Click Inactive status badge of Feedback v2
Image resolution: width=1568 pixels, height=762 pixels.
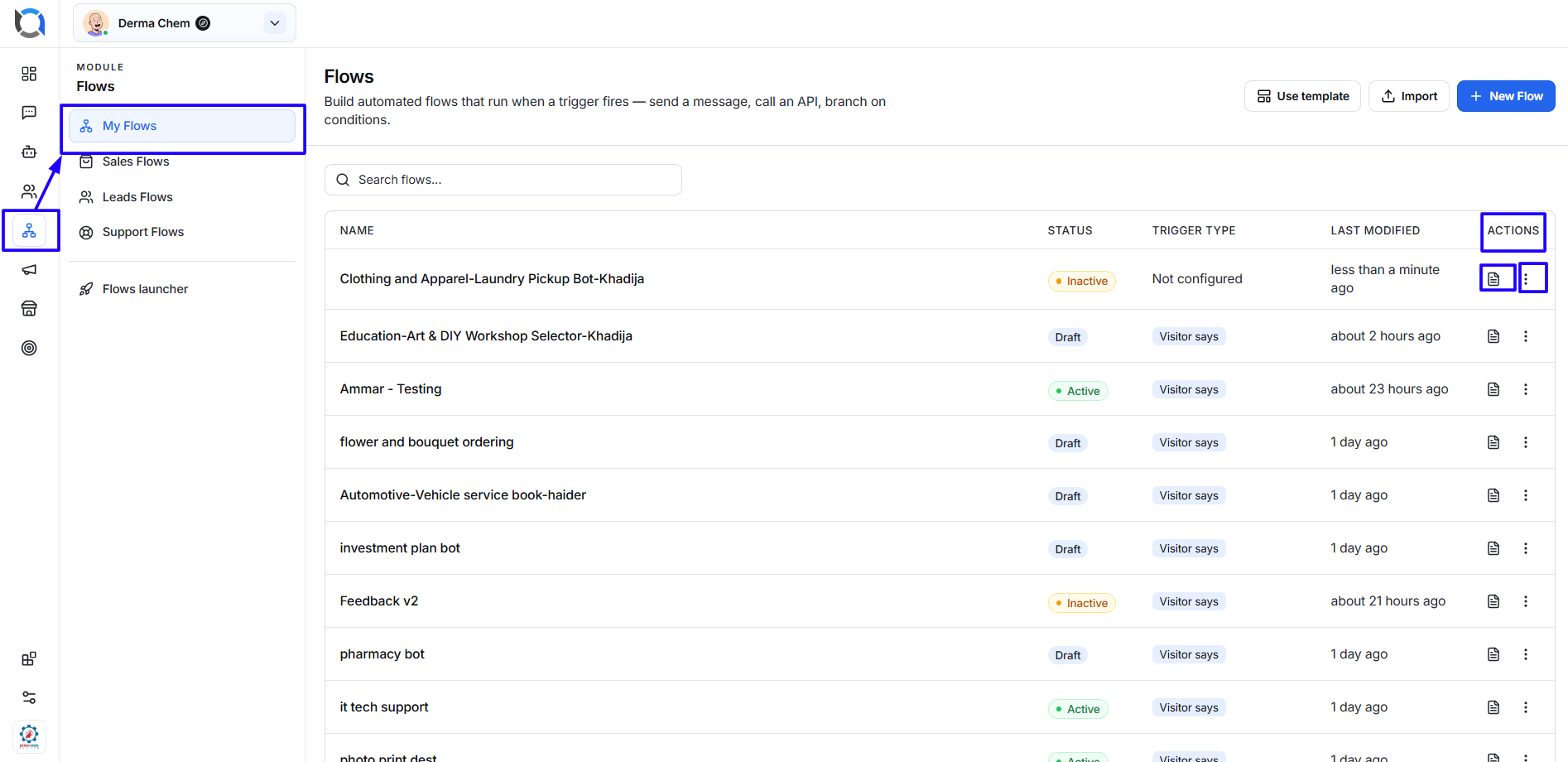pos(1082,603)
